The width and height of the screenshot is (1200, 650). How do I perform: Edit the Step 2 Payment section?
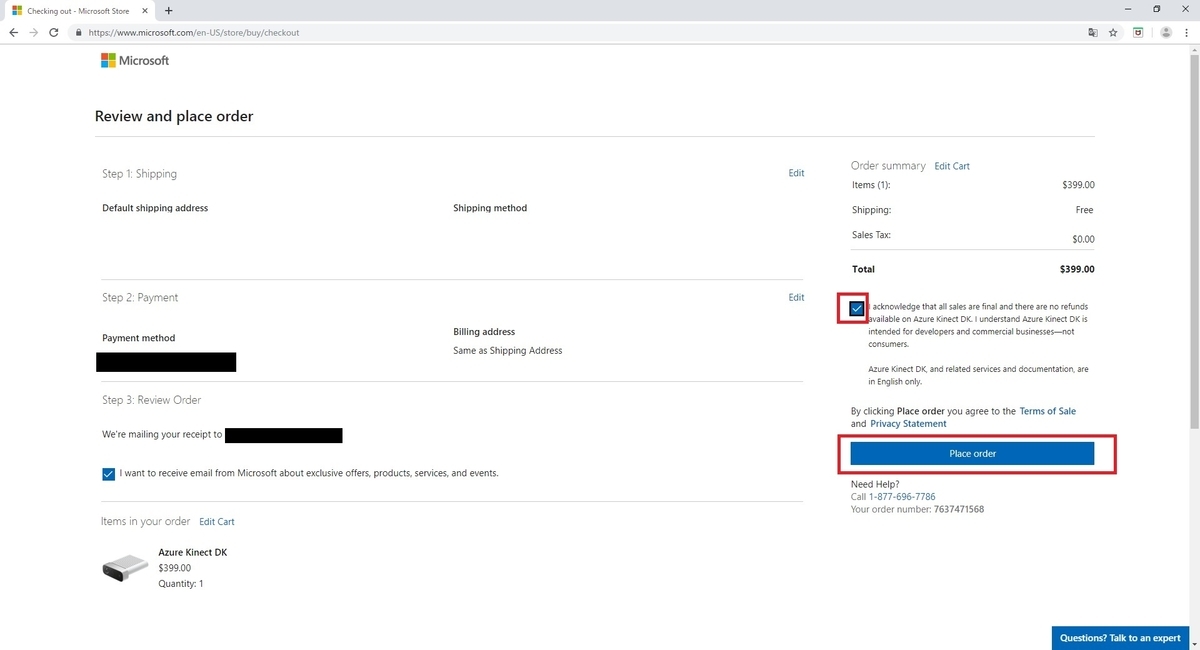[x=796, y=297]
